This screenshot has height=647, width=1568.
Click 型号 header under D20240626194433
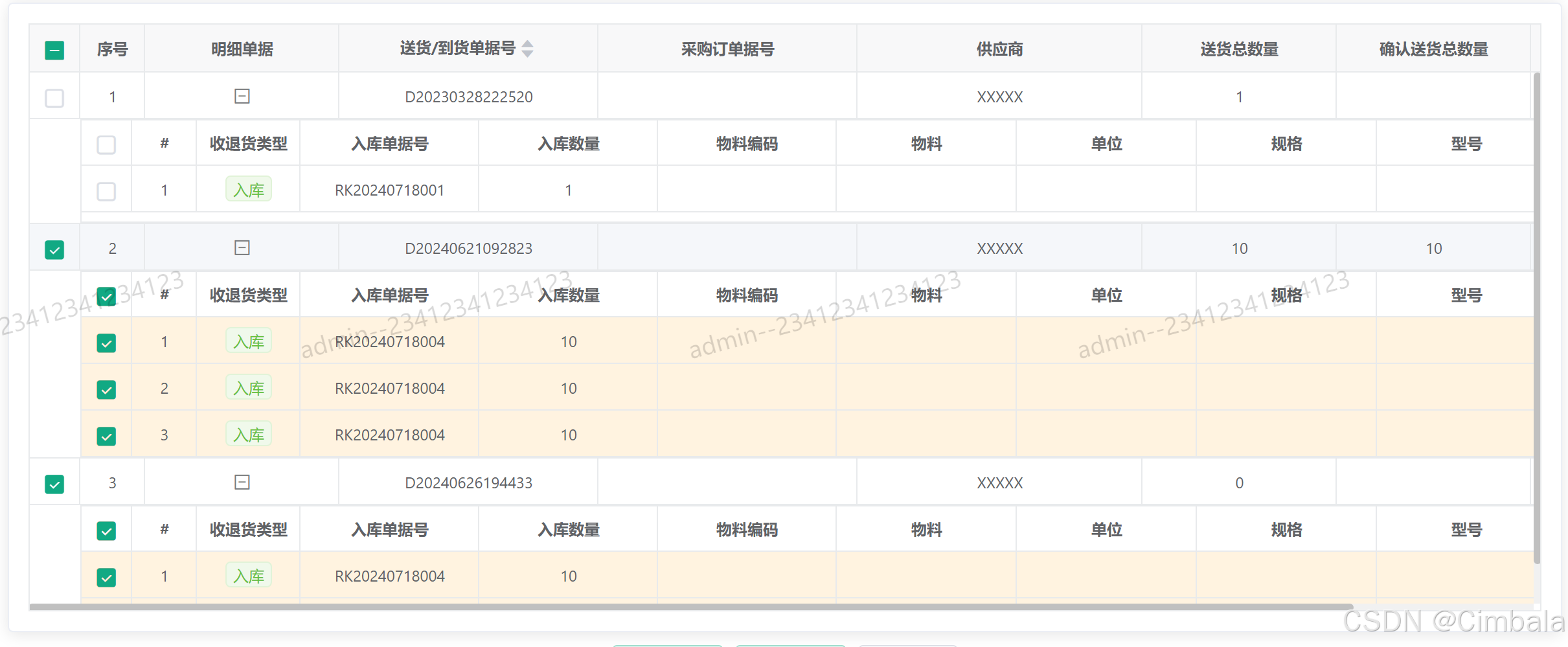coord(1466,530)
